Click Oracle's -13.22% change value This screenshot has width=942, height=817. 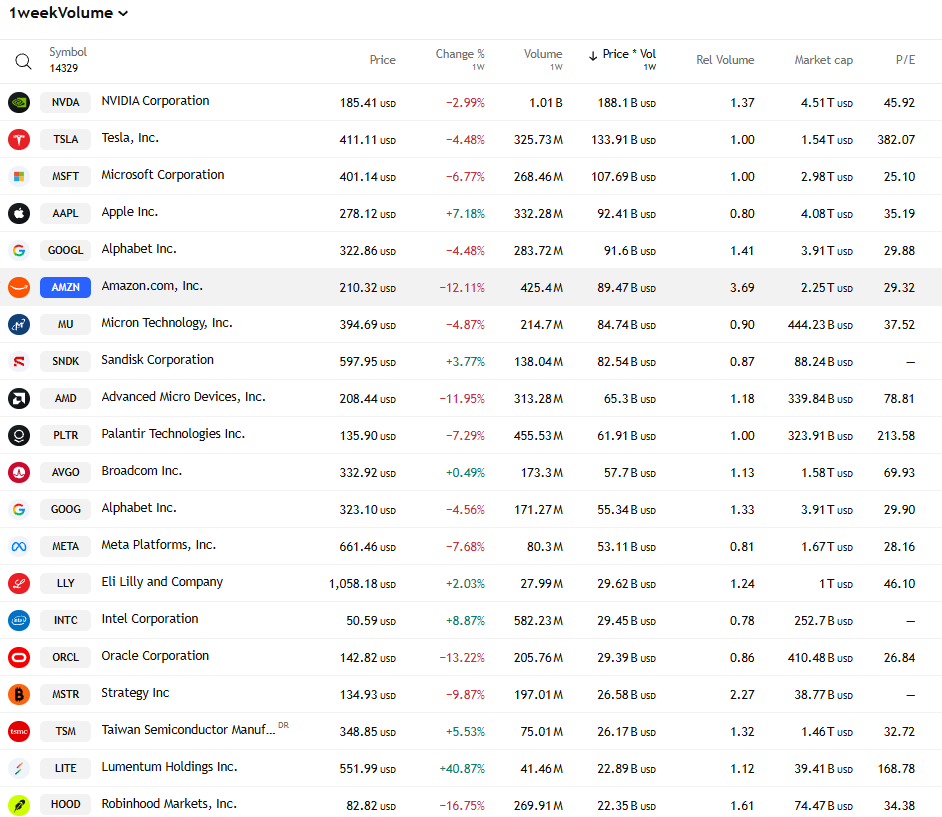click(461, 658)
